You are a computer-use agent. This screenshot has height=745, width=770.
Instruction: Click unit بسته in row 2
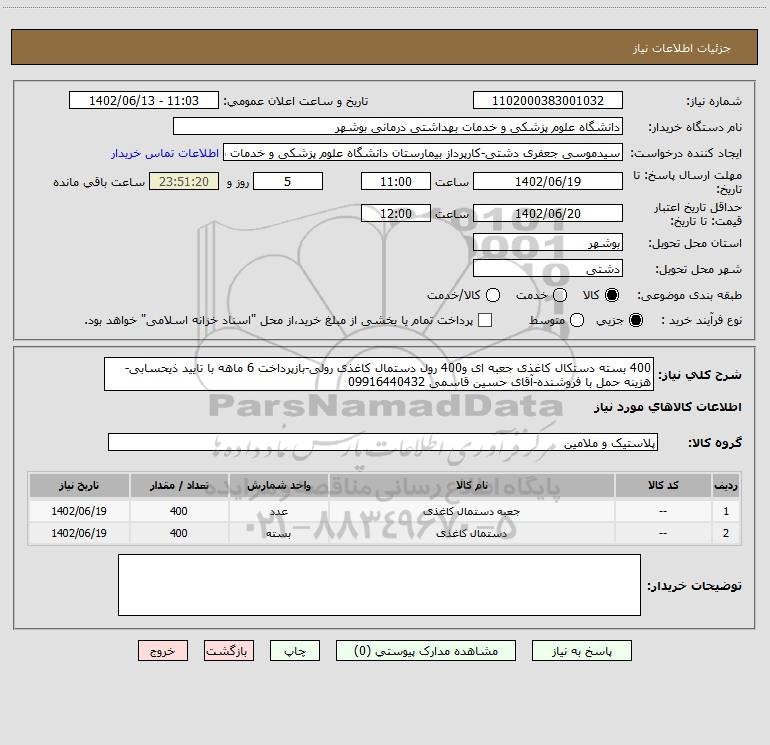(278, 533)
